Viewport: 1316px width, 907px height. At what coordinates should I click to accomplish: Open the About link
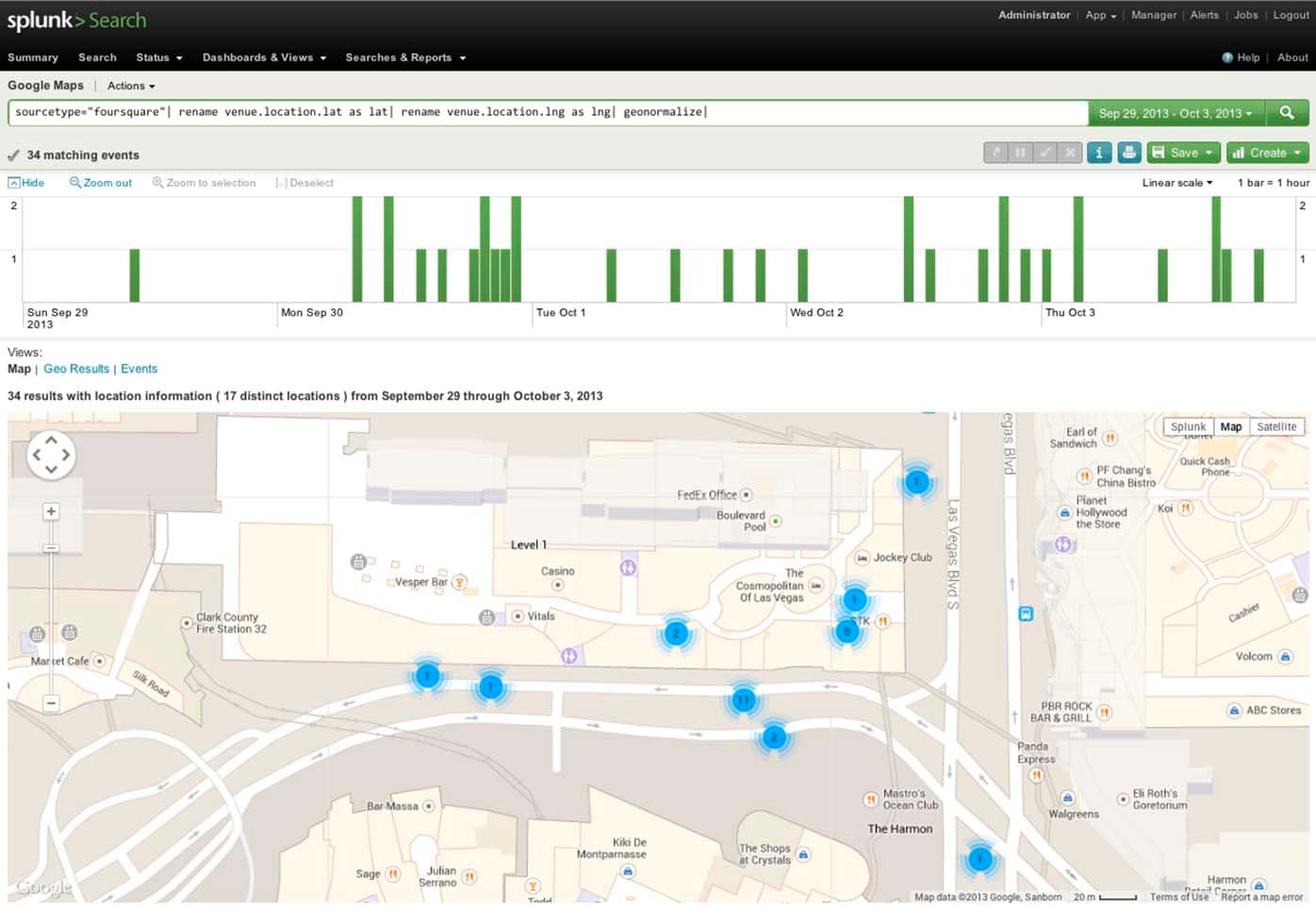coord(1292,58)
